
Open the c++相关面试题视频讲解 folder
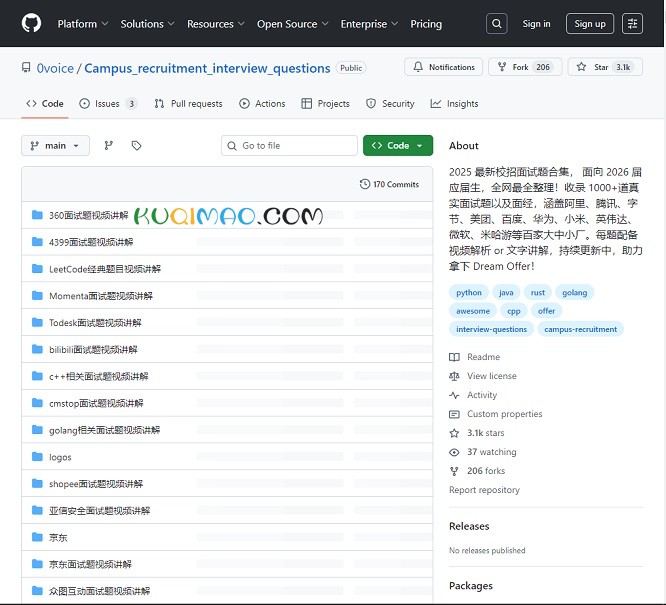(99, 376)
